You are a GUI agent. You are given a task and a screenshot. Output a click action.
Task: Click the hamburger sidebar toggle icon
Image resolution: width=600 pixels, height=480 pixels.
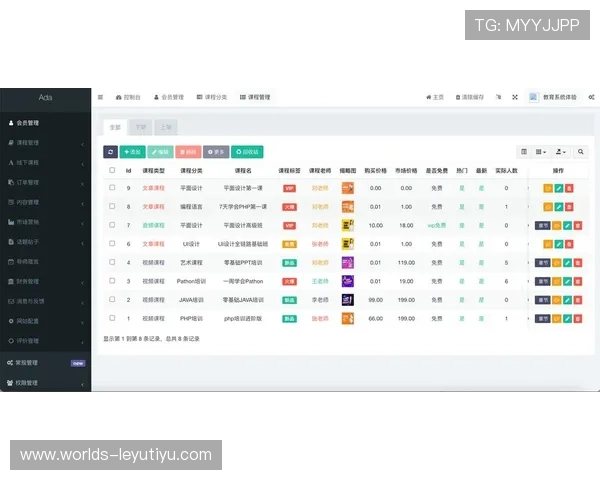[100, 97]
